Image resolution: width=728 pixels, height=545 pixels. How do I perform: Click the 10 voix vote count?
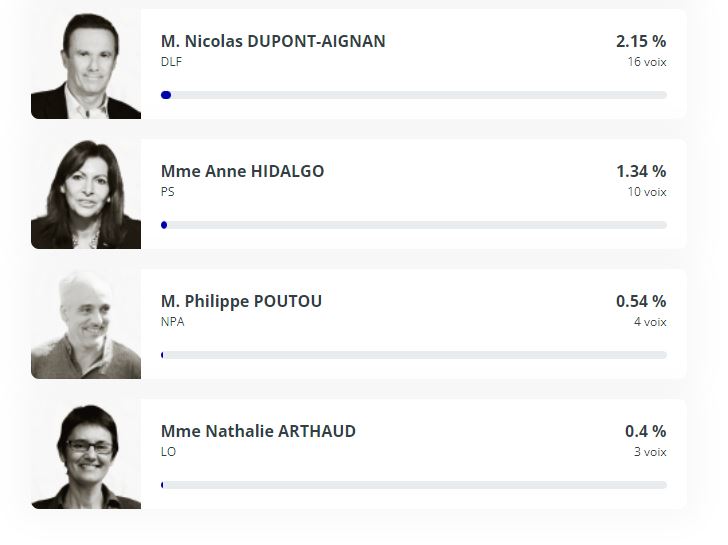(647, 192)
